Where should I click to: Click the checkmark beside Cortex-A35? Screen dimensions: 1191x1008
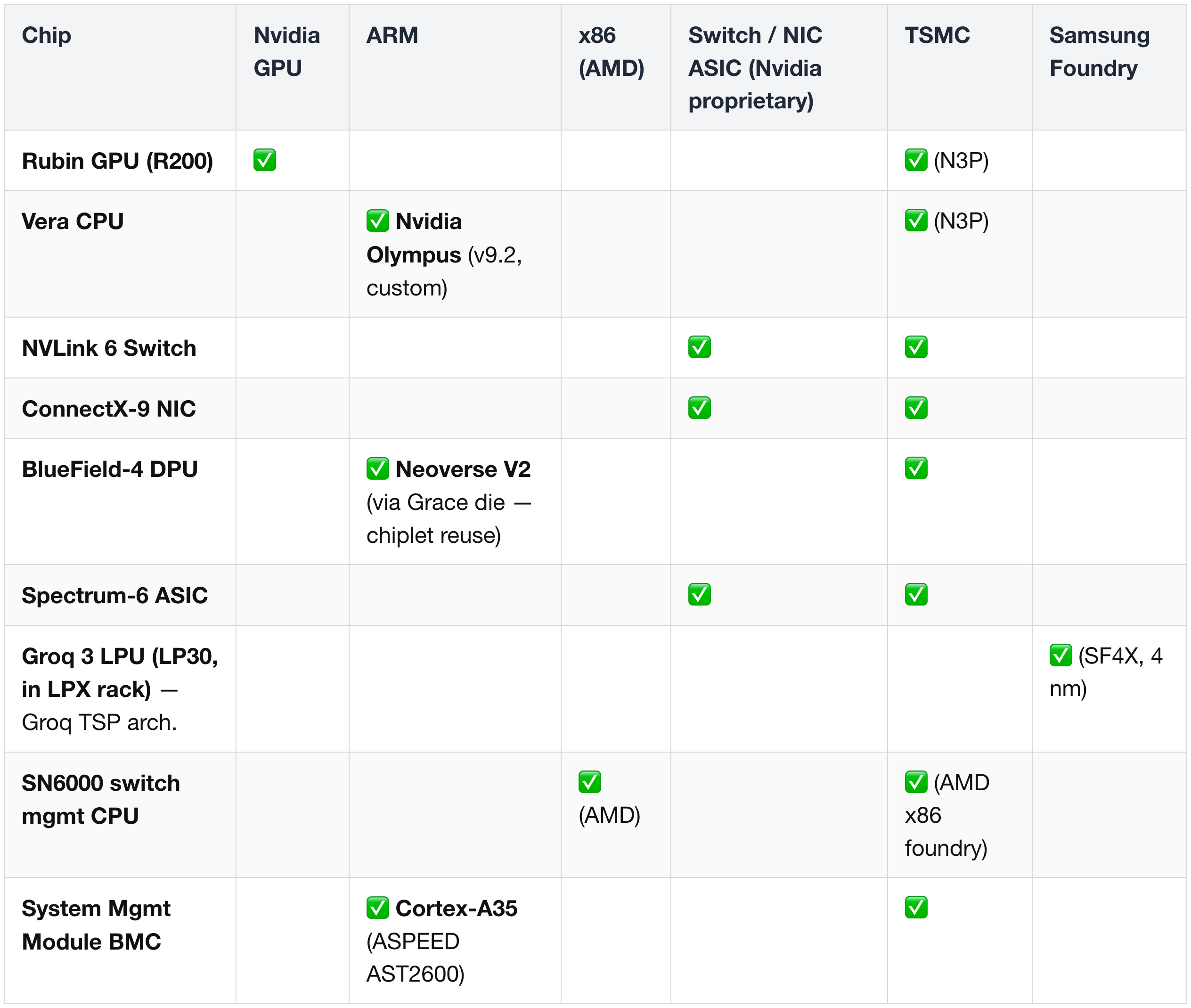pyautogui.click(x=377, y=908)
